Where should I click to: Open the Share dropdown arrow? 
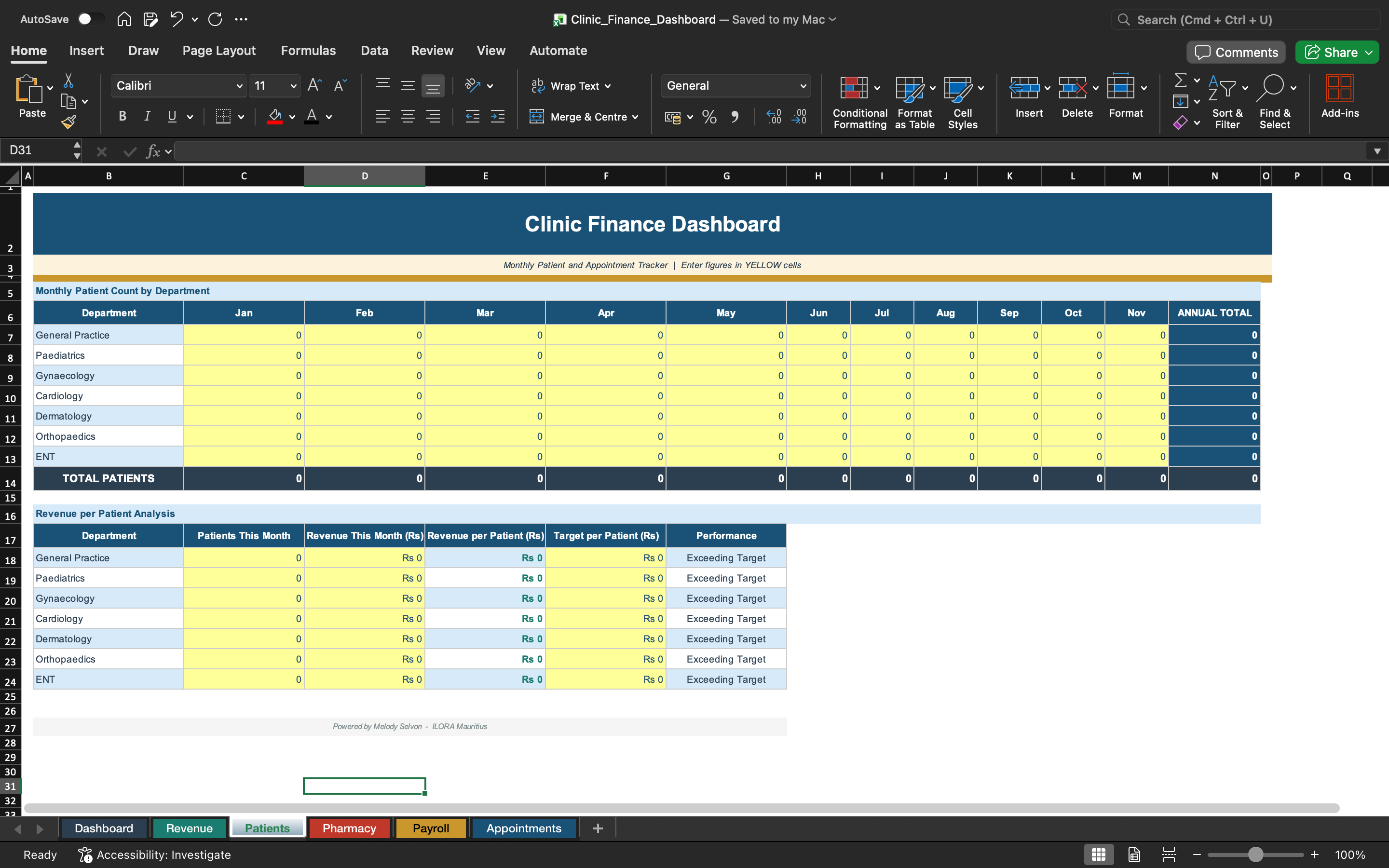pos(1370,53)
